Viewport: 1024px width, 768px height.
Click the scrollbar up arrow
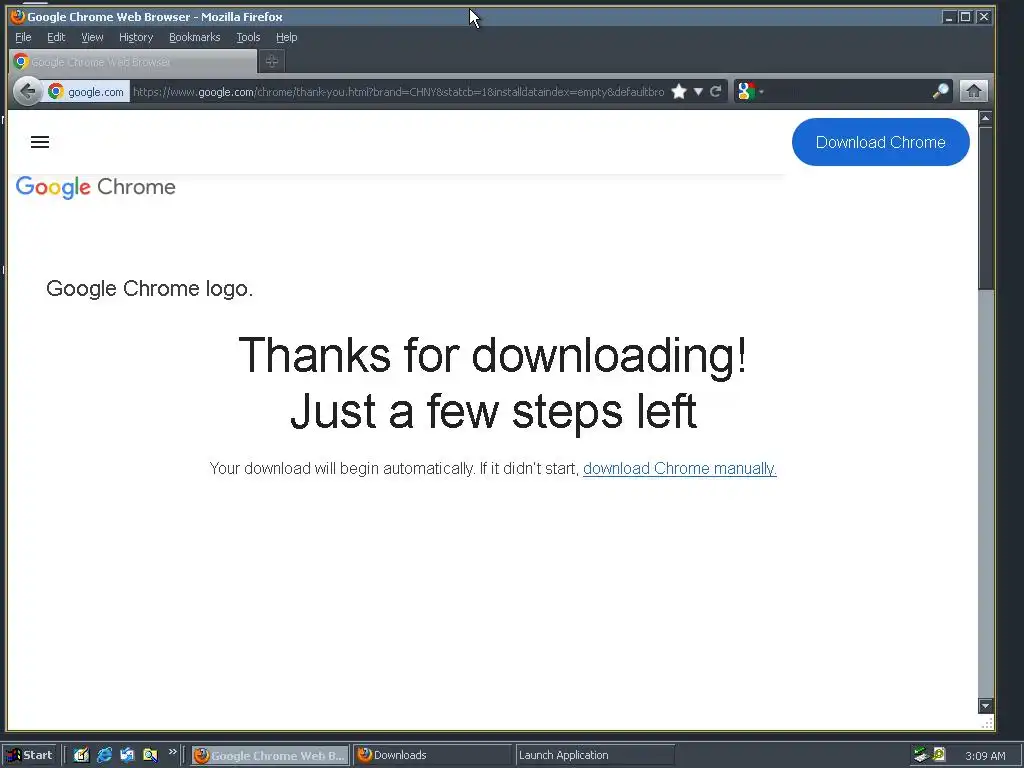coord(985,118)
